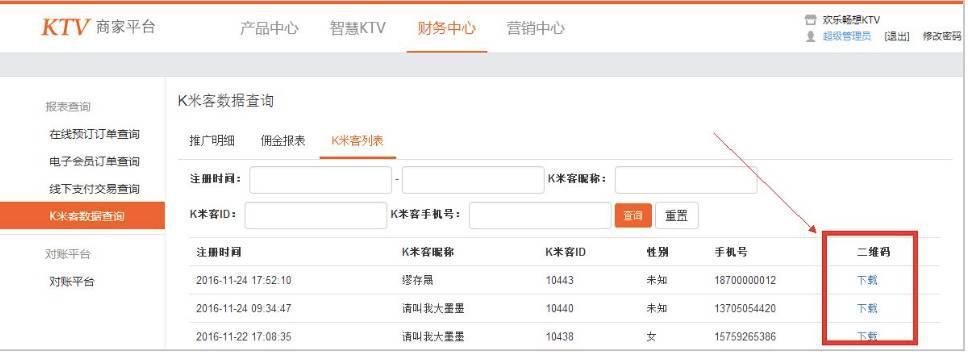Open the 对账平台 sidebar item
The height and width of the screenshot is (360, 968).
(72, 282)
